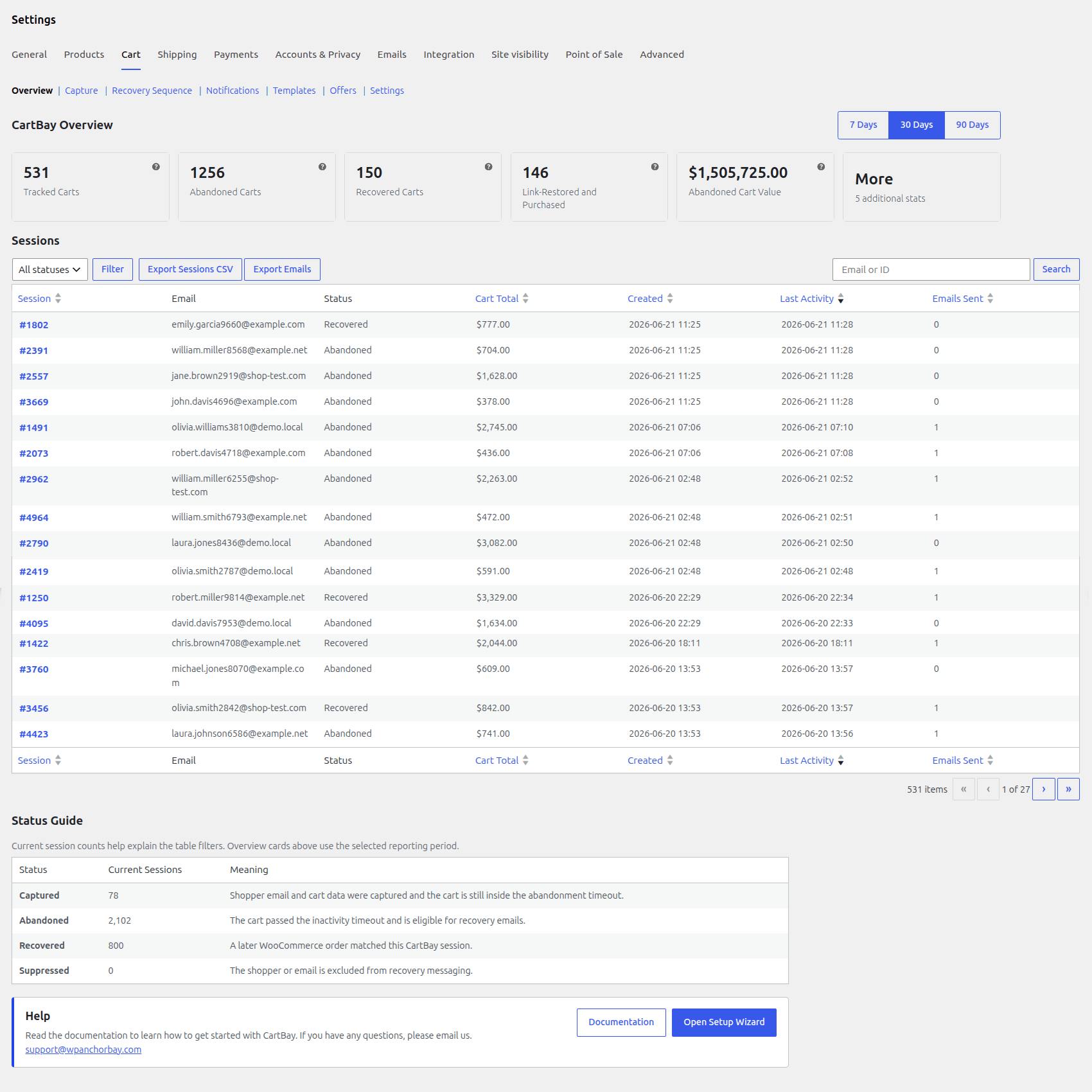Go to Capture subsection
The image size is (1092, 1092).
point(82,91)
